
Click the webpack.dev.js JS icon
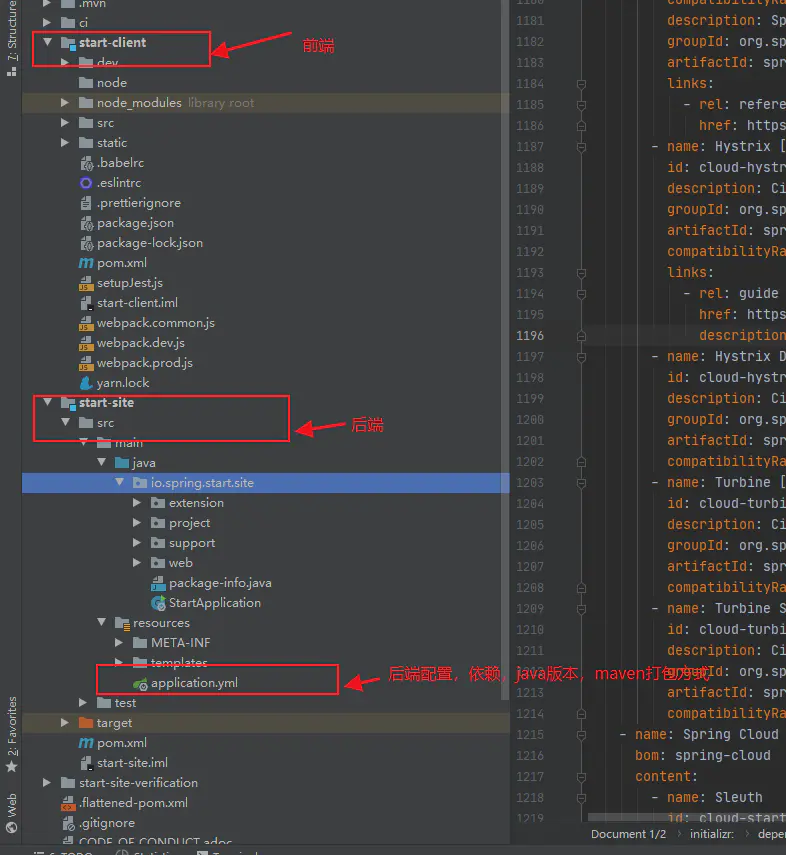click(86, 343)
